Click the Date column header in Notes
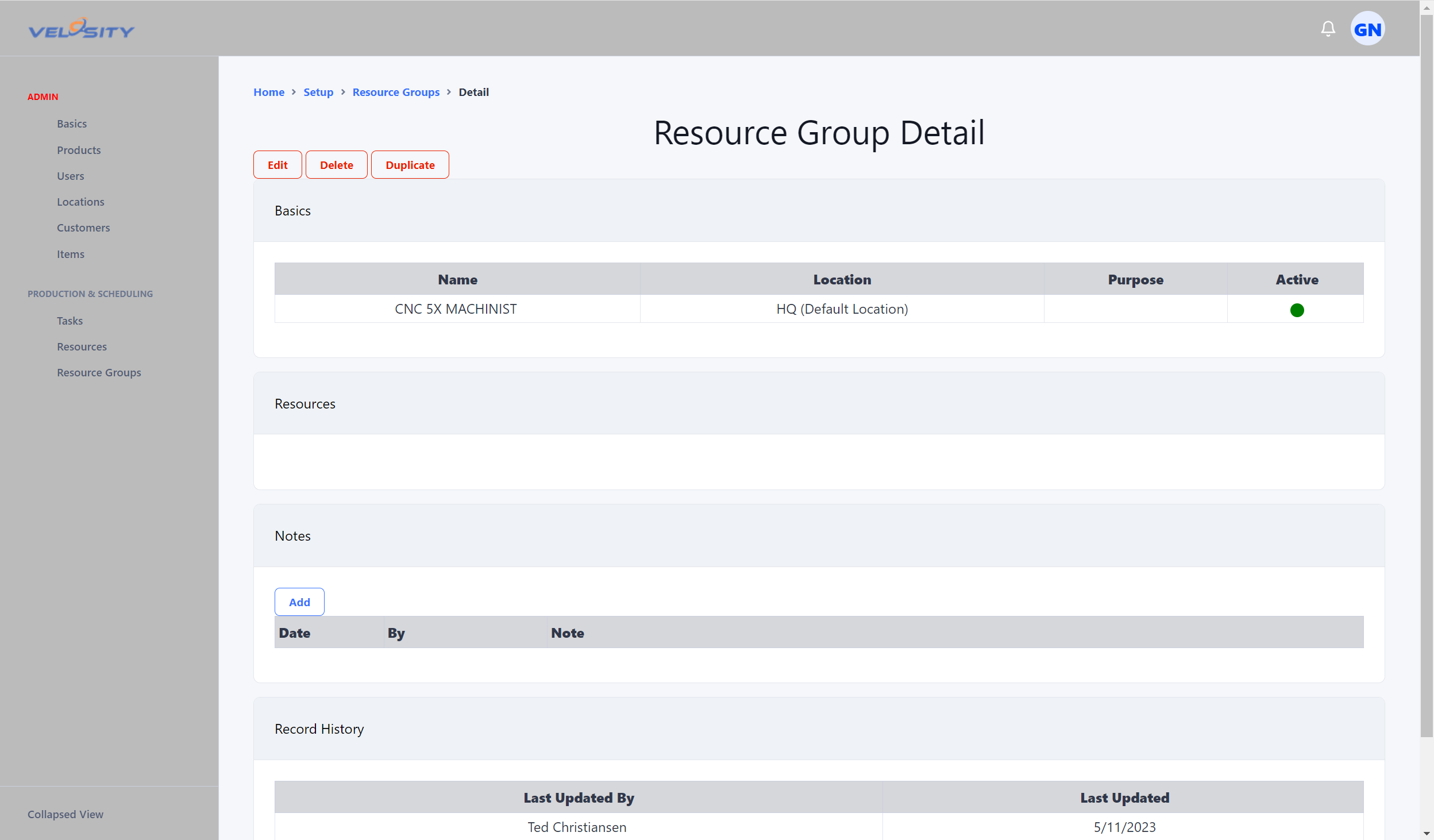The width and height of the screenshot is (1434, 840). pyautogui.click(x=329, y=633)
